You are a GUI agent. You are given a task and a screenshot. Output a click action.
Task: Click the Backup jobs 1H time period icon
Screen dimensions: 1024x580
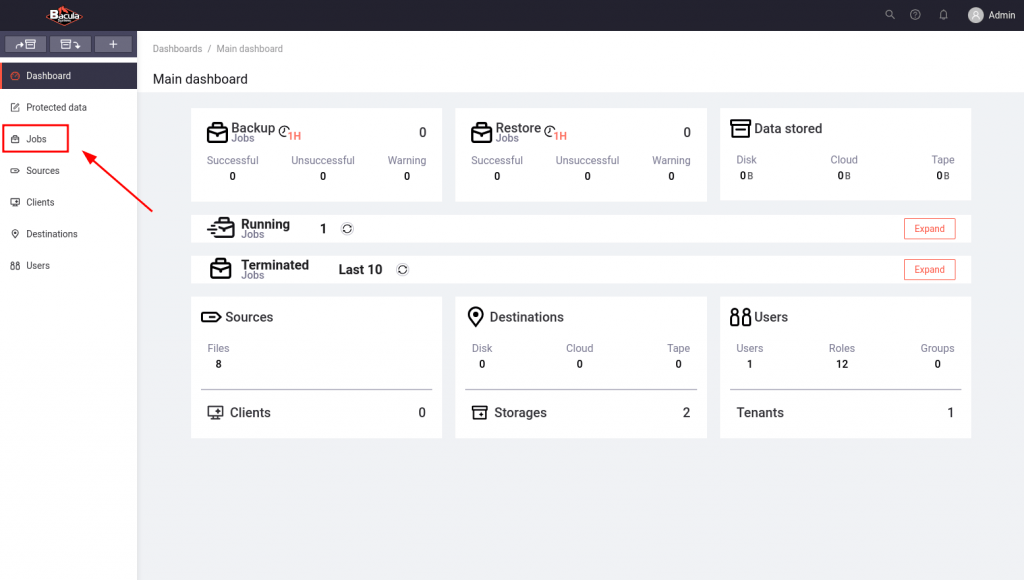[289, 133]
